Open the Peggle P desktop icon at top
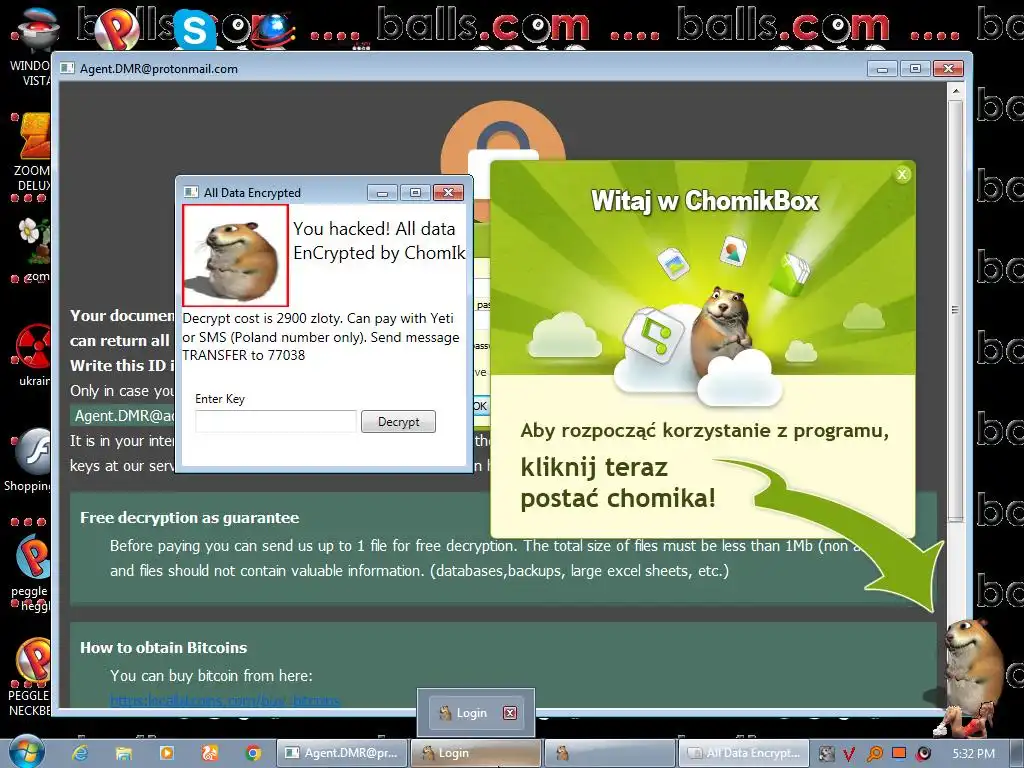 [x=118, y=29]
